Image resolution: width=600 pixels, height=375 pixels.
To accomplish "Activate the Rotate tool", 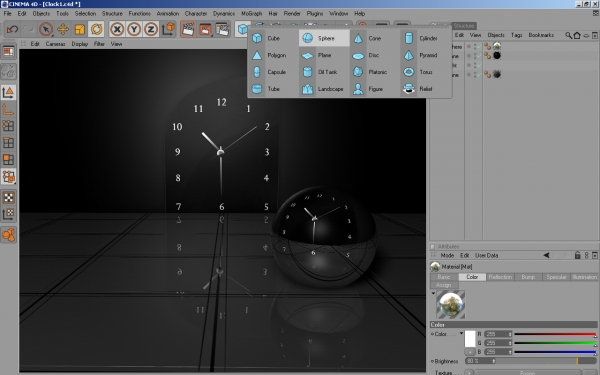I will coord(96,29).
